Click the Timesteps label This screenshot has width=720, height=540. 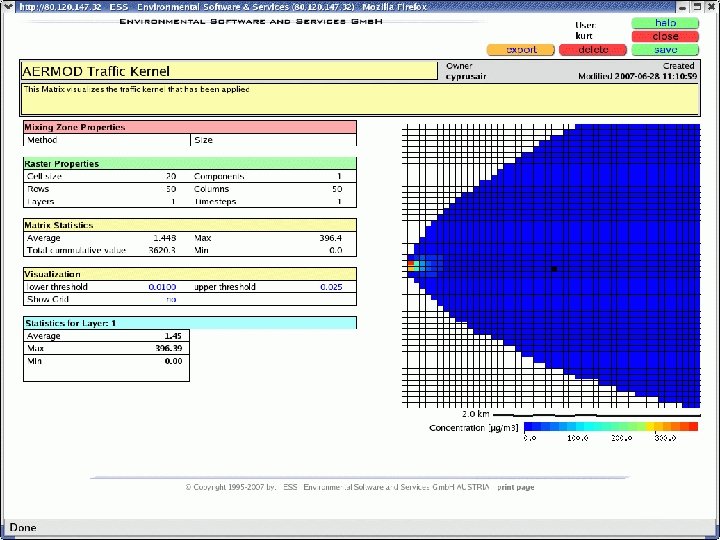pos(215,202)
